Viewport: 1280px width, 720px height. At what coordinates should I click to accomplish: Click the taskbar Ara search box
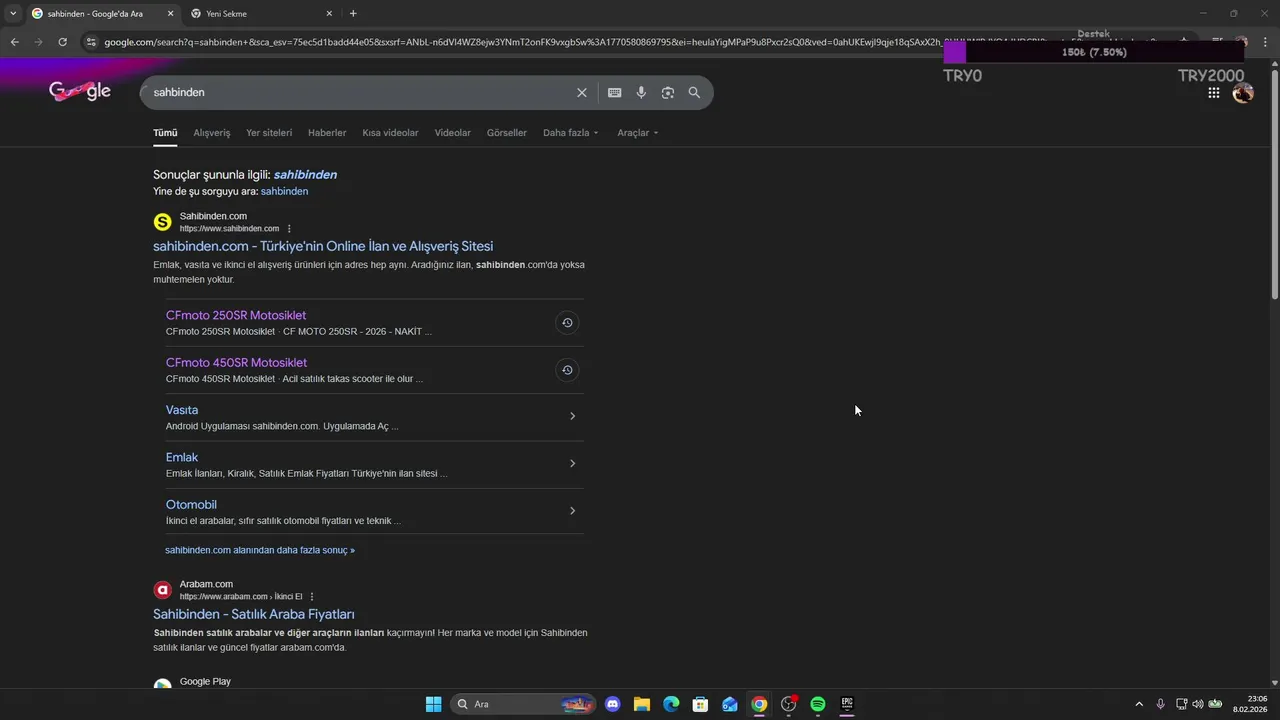(x=523, y=704)
